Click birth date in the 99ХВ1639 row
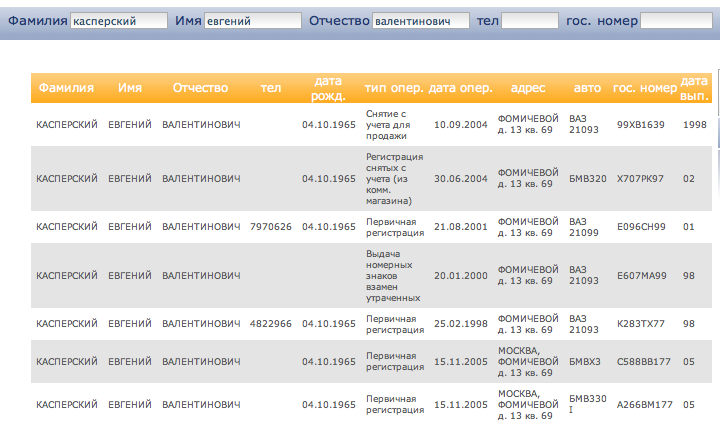This screenshot has width=720, height=427. tap(329, 124)
